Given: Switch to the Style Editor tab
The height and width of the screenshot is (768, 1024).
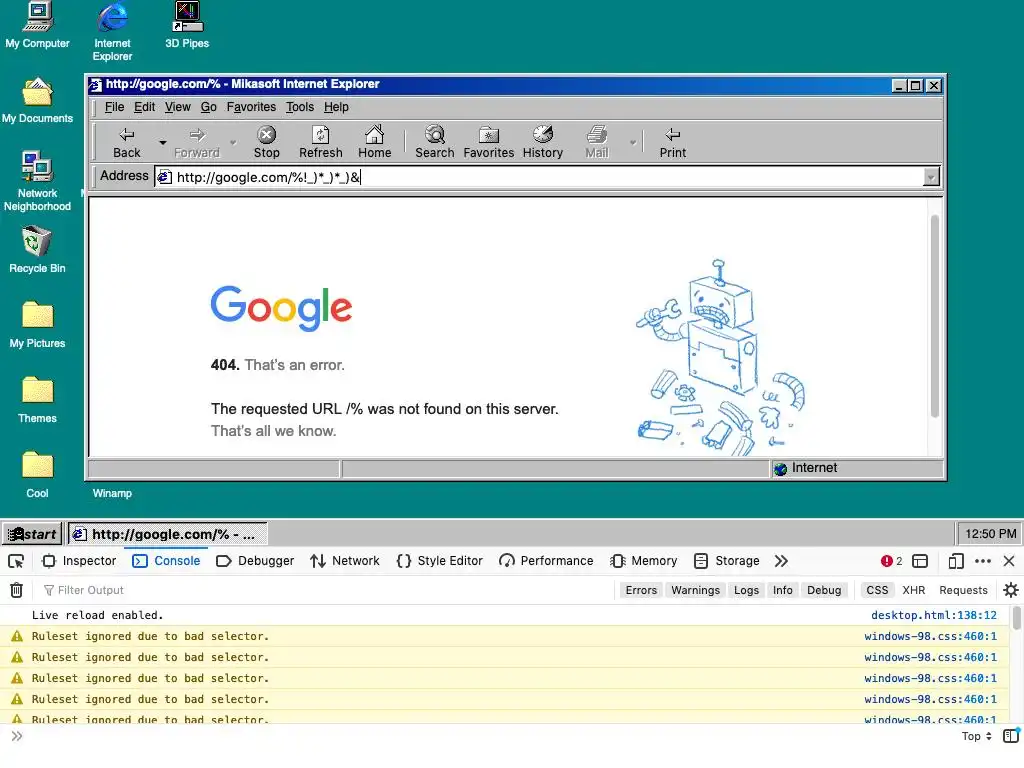Looking at the screenshot, I should [x=440, y=561].
